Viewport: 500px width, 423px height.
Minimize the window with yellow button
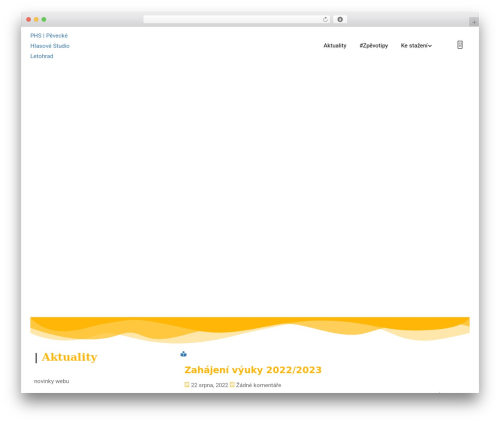[36, 19]
